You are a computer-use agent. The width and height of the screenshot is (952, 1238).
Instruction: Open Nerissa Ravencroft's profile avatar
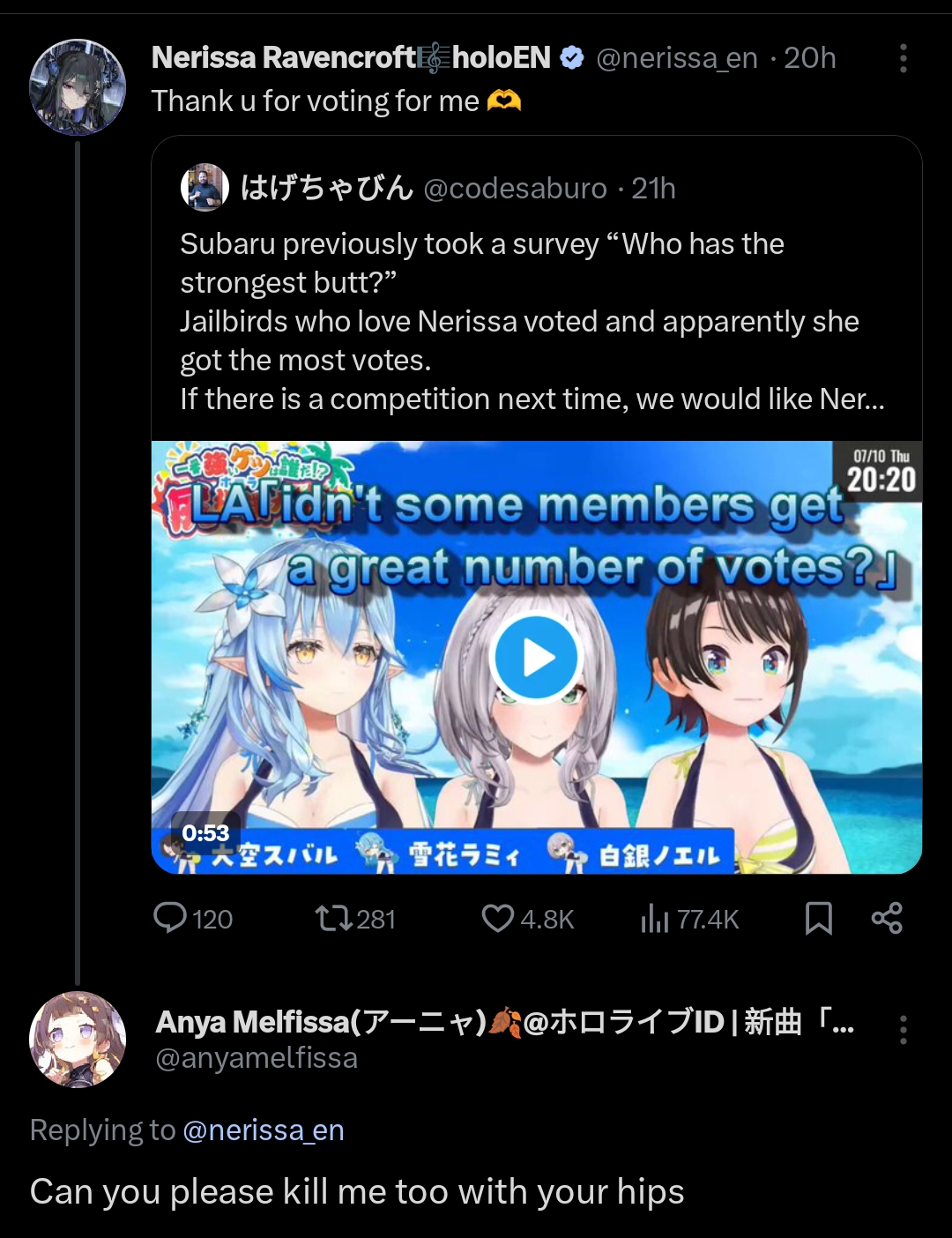(78, 87)
